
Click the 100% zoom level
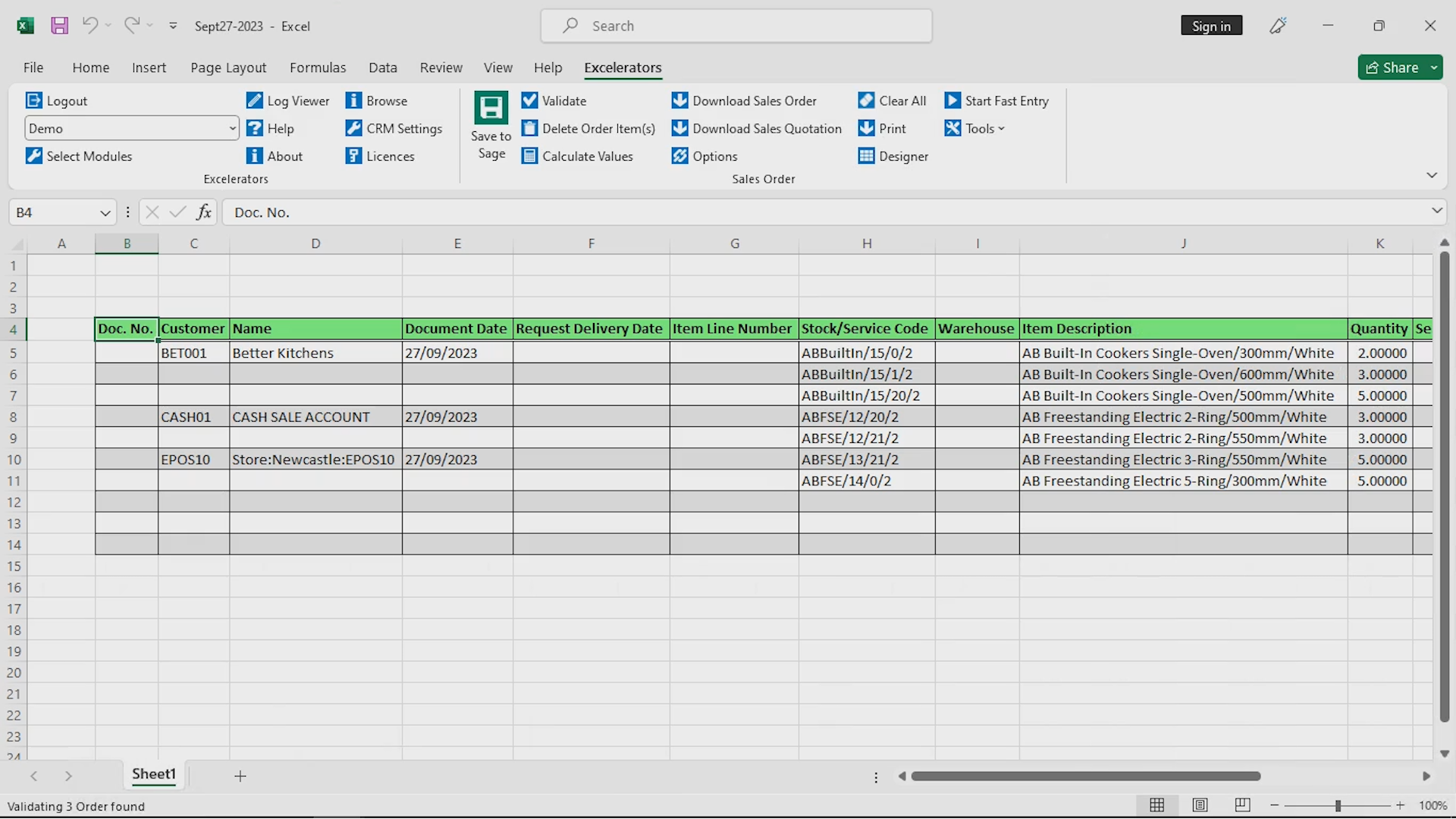[x=1432, y=805]
